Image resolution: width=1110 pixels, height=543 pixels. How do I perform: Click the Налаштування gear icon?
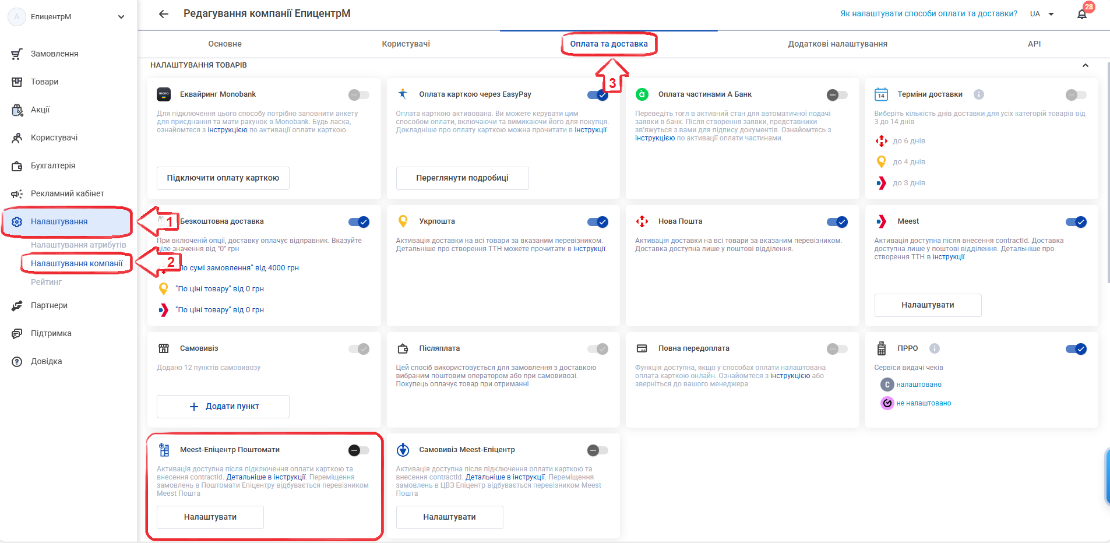(x=18, y=222)
